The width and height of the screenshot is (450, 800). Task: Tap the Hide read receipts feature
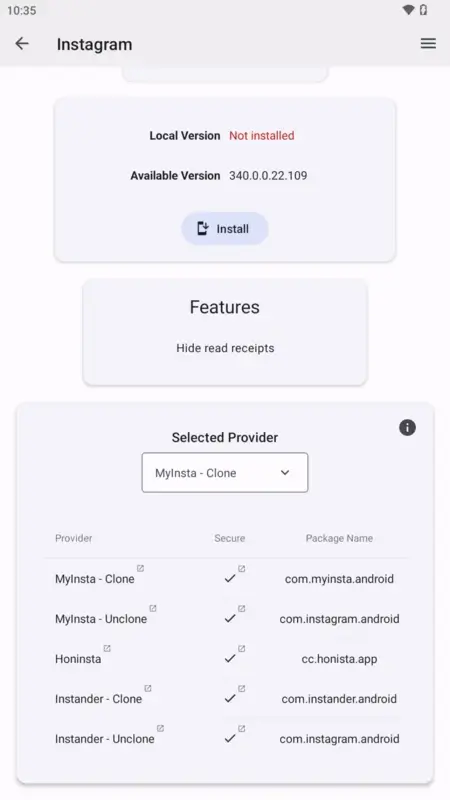click(x=225, y=348)
